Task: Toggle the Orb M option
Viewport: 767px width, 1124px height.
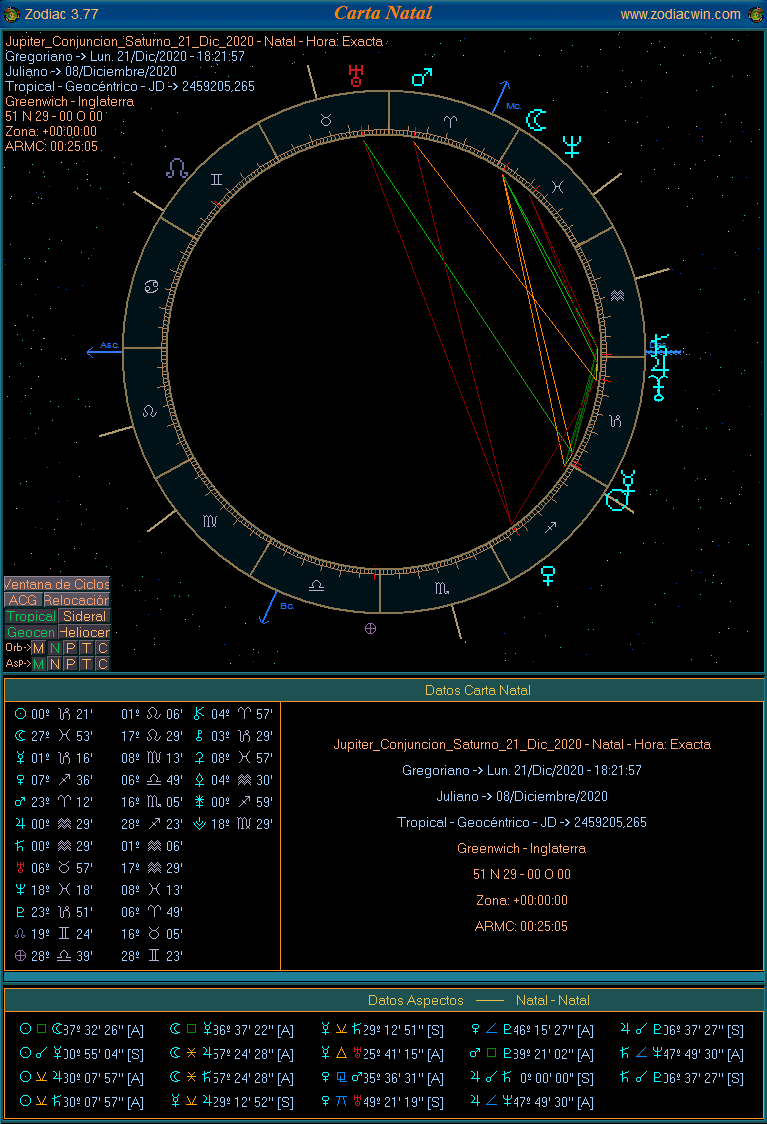Action: (x=39, y=648)
